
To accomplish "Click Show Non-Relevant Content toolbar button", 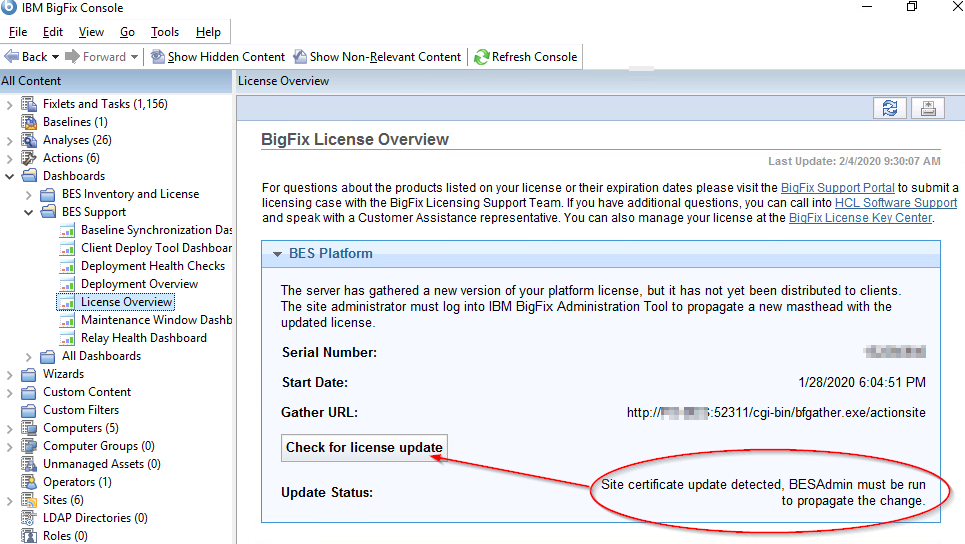I will [377, 57].
